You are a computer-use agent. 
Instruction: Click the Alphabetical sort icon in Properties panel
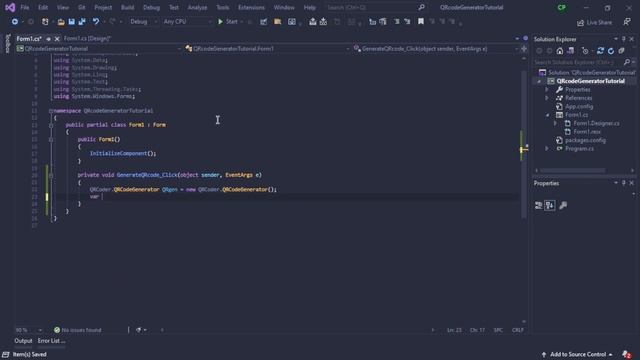(x=550, y=205)
